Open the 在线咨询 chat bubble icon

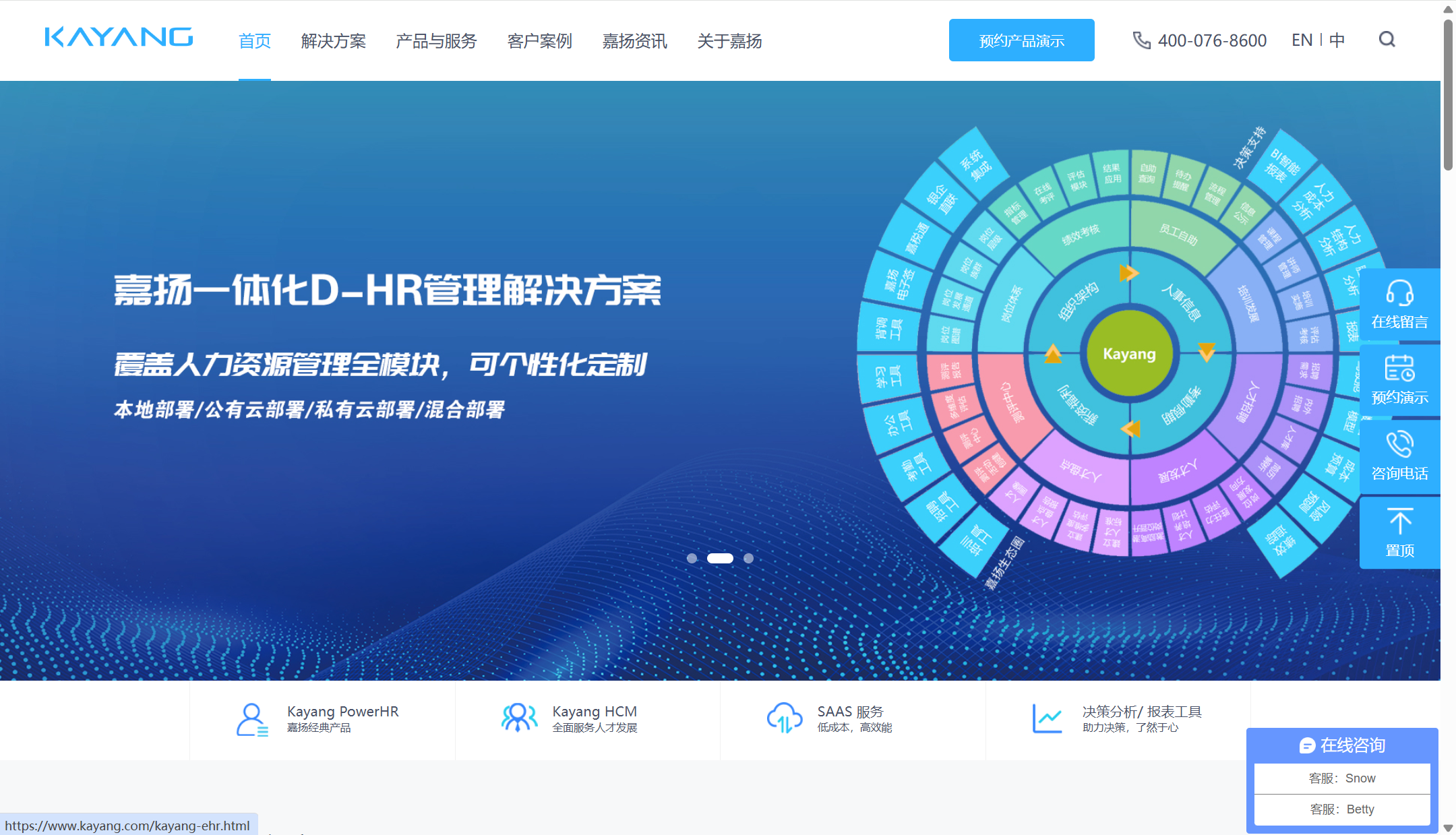coord(1307,745)
